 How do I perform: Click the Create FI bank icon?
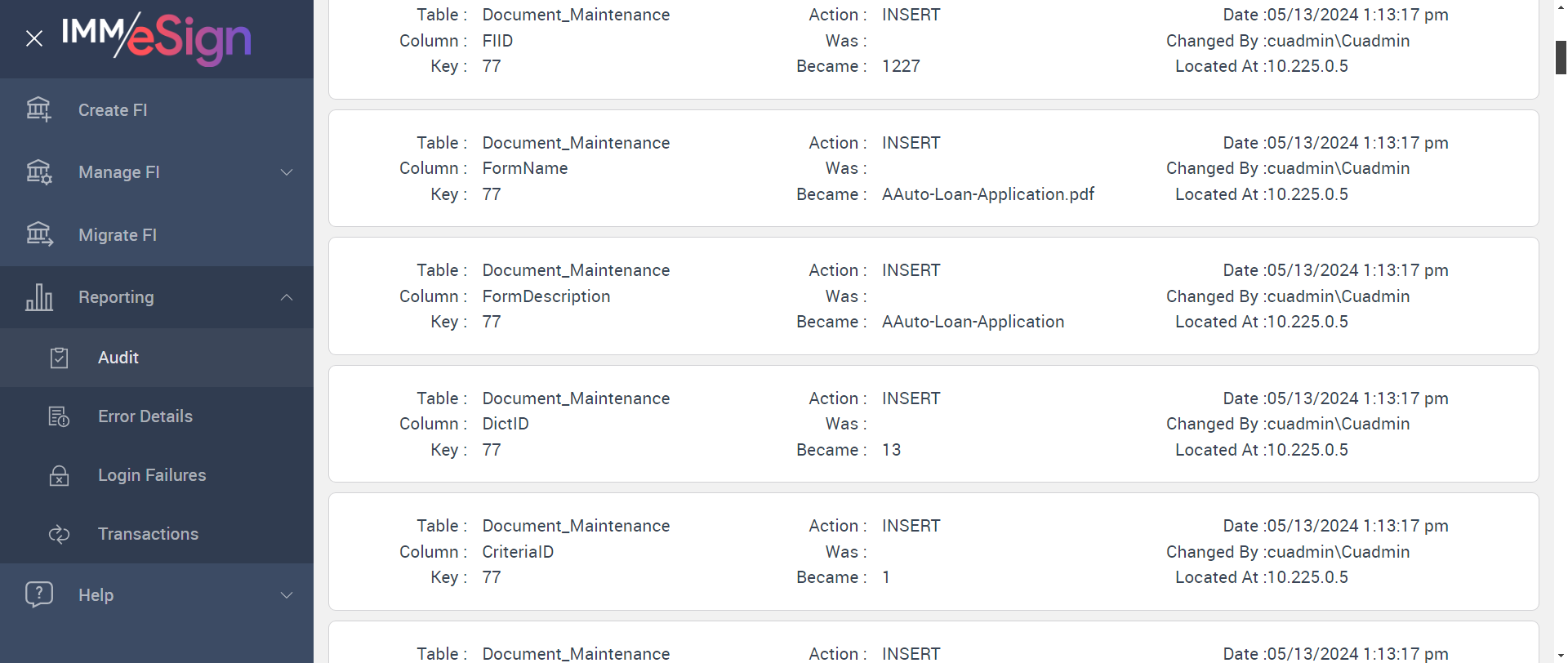tap(38, 109)
